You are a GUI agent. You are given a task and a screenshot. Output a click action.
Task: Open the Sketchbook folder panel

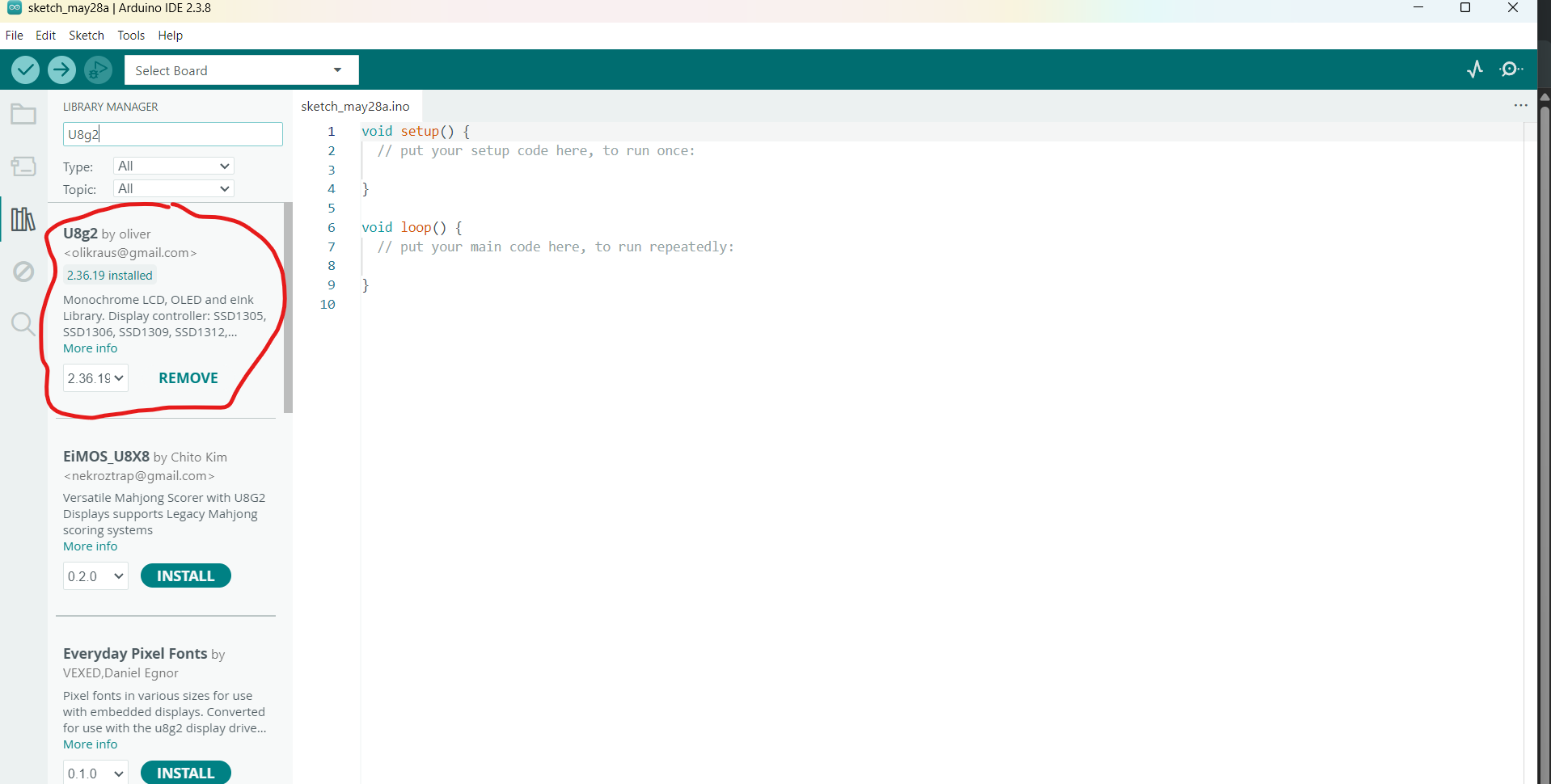pyautogui.click(x=23, y=114)
